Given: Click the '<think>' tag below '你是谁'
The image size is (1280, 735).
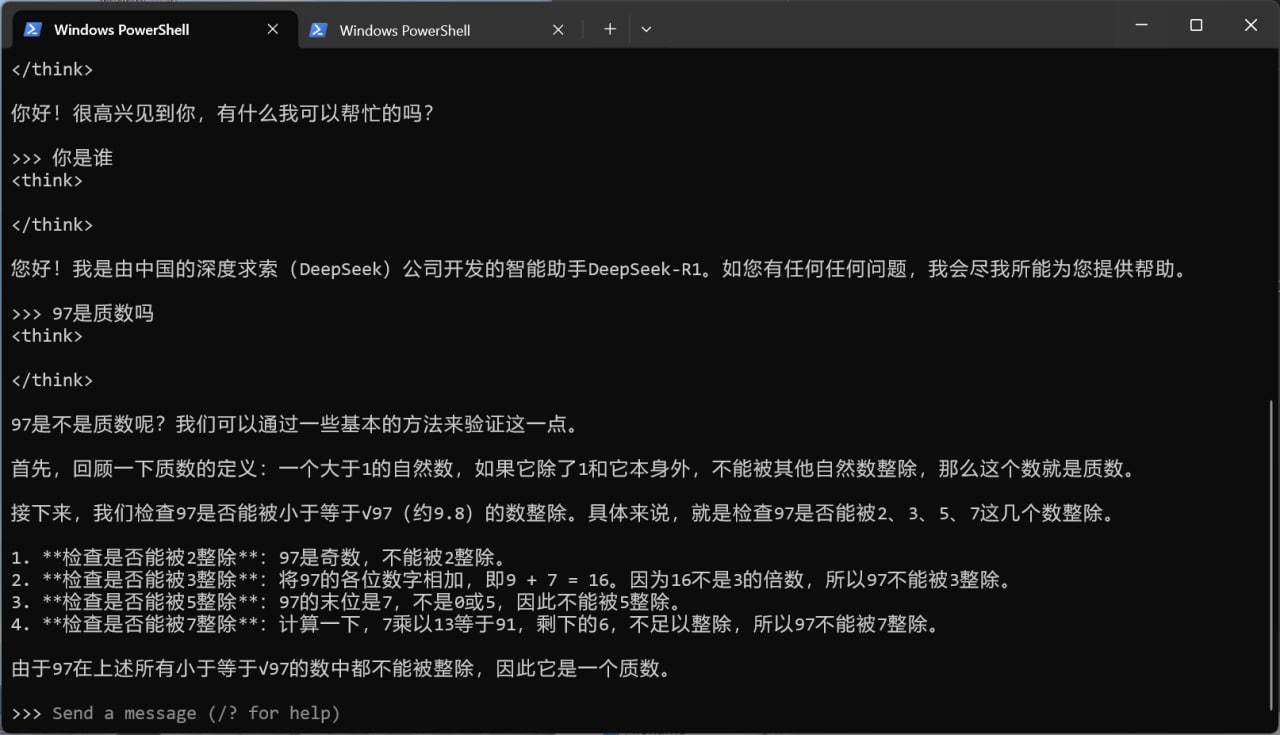Looking at the screenshot, I should click(47, 181).
